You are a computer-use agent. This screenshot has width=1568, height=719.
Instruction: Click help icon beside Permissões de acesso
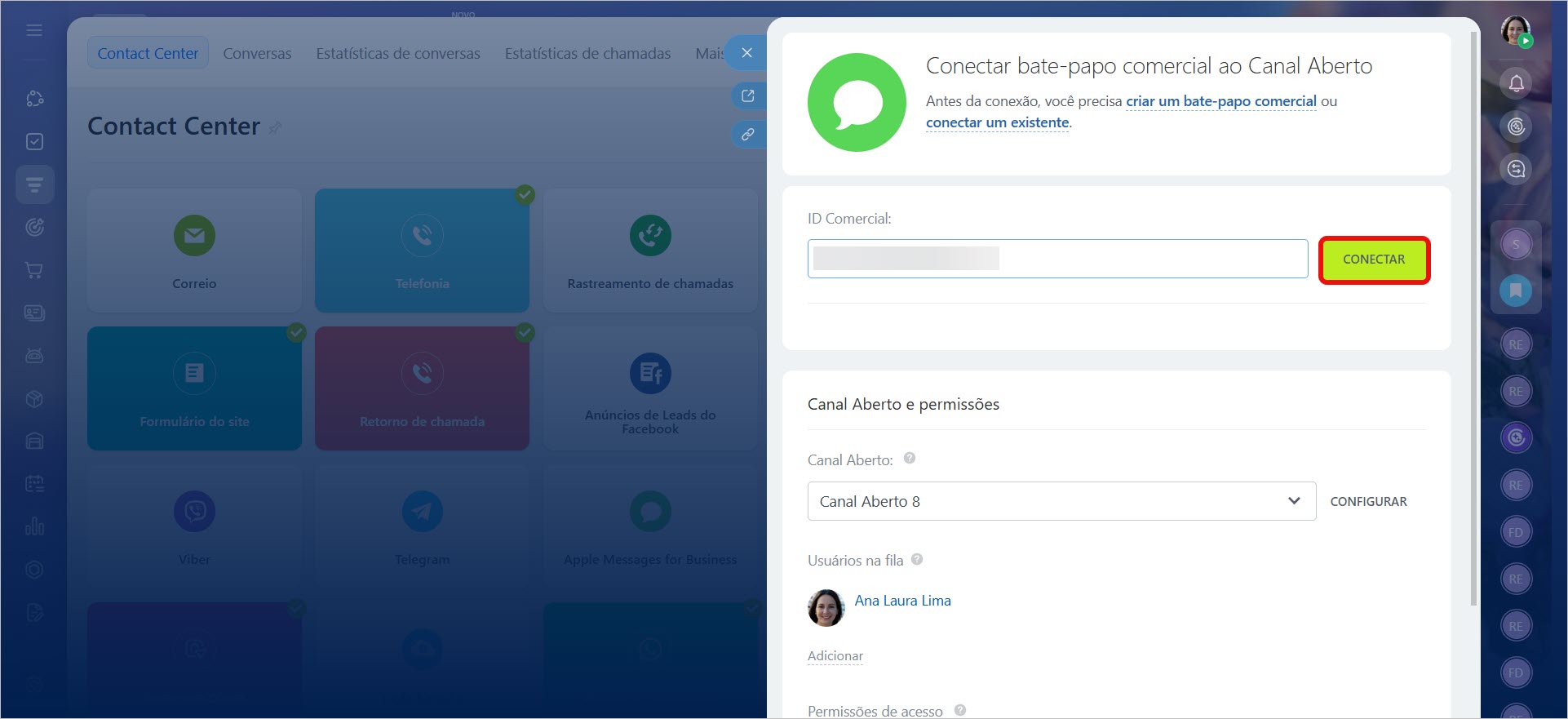pos(960,710)
